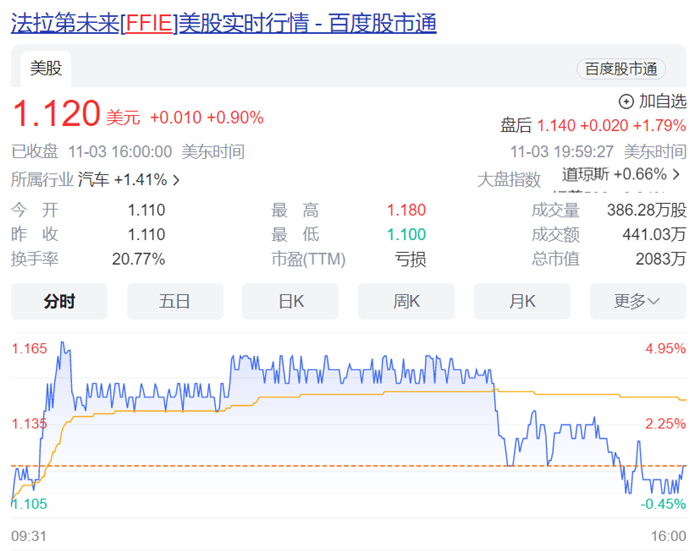The image size is (700, 551).
Task: Select the 美股 tab
Action: click(46, 68)
